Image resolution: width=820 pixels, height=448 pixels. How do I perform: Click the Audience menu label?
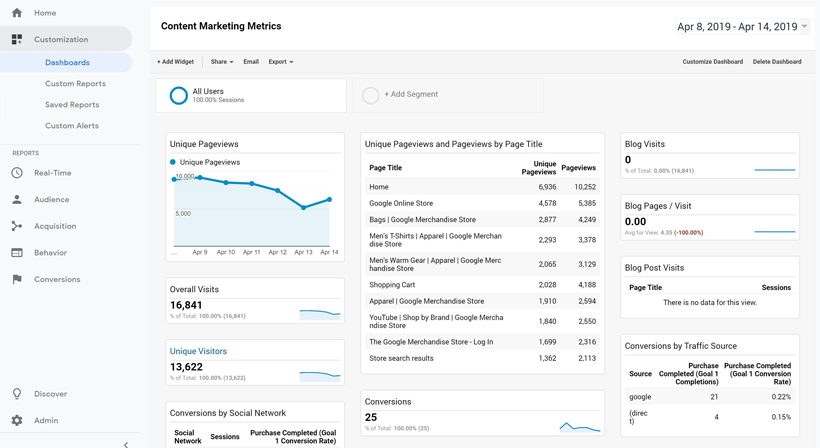point(52,199)
